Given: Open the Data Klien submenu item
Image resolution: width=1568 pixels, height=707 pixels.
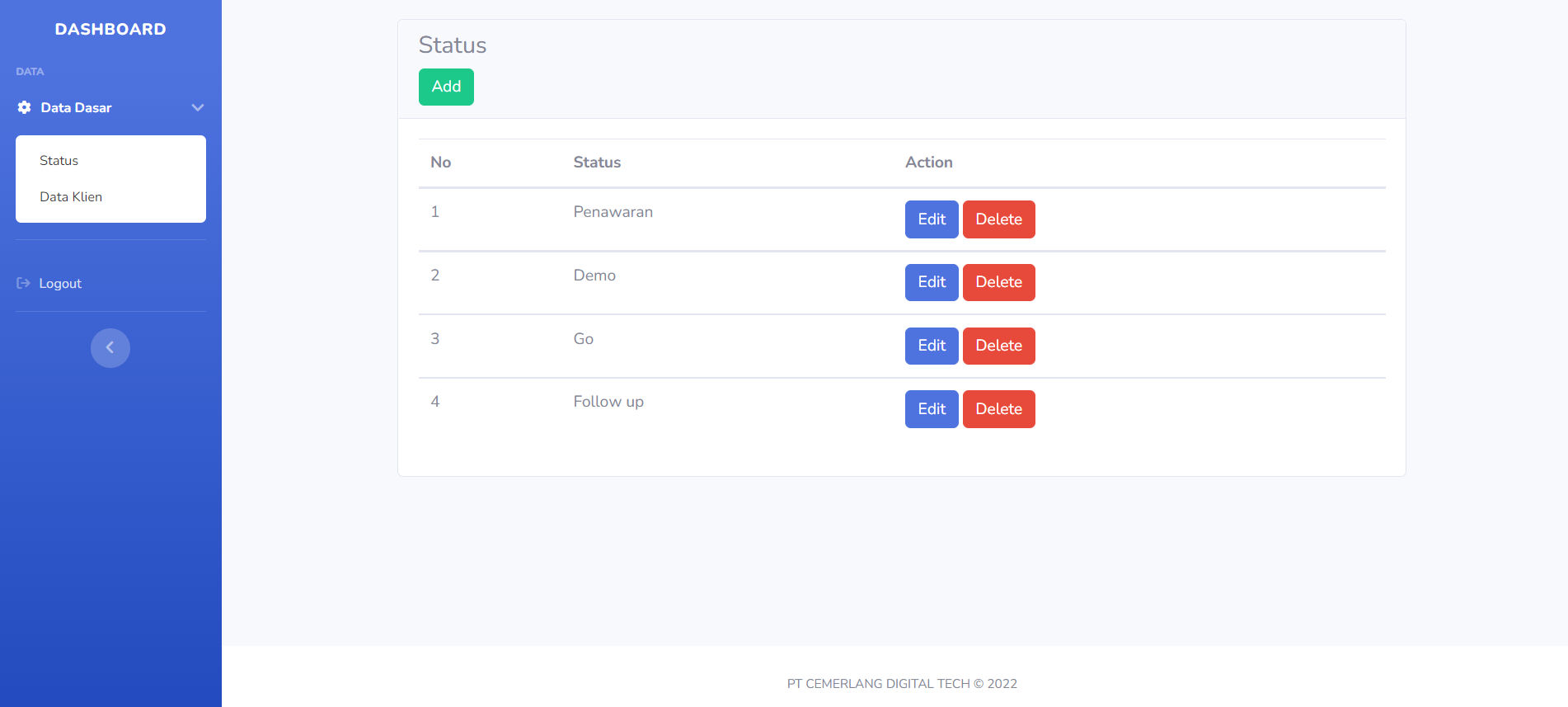Looking at the screenshot, I should click(71, 197).
